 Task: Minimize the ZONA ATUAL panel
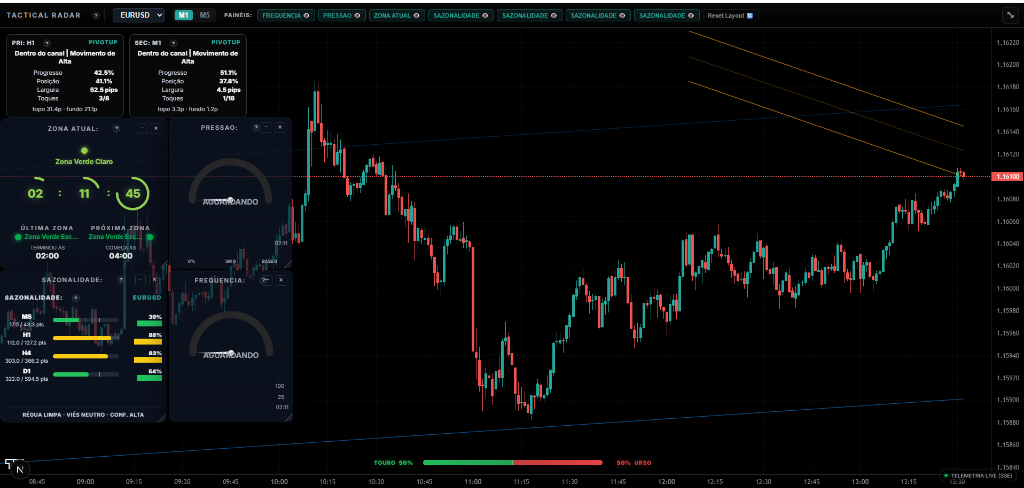(142, 129)
